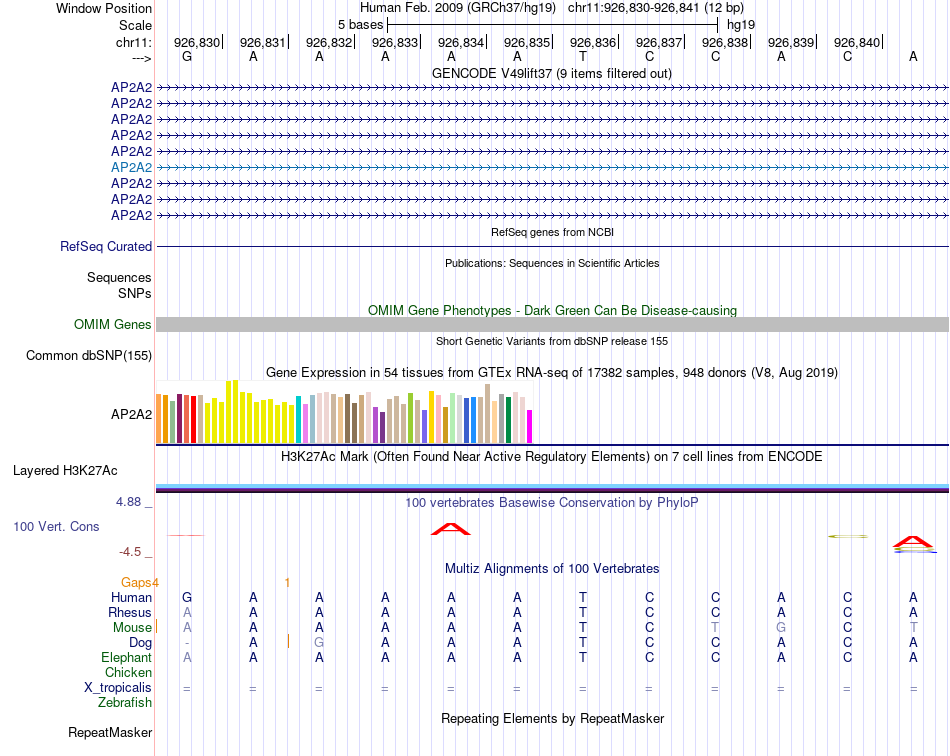
Task: Click the Human Feb. 2009 (GRCh37/hg19) title
Action: [x=457, y=8]
